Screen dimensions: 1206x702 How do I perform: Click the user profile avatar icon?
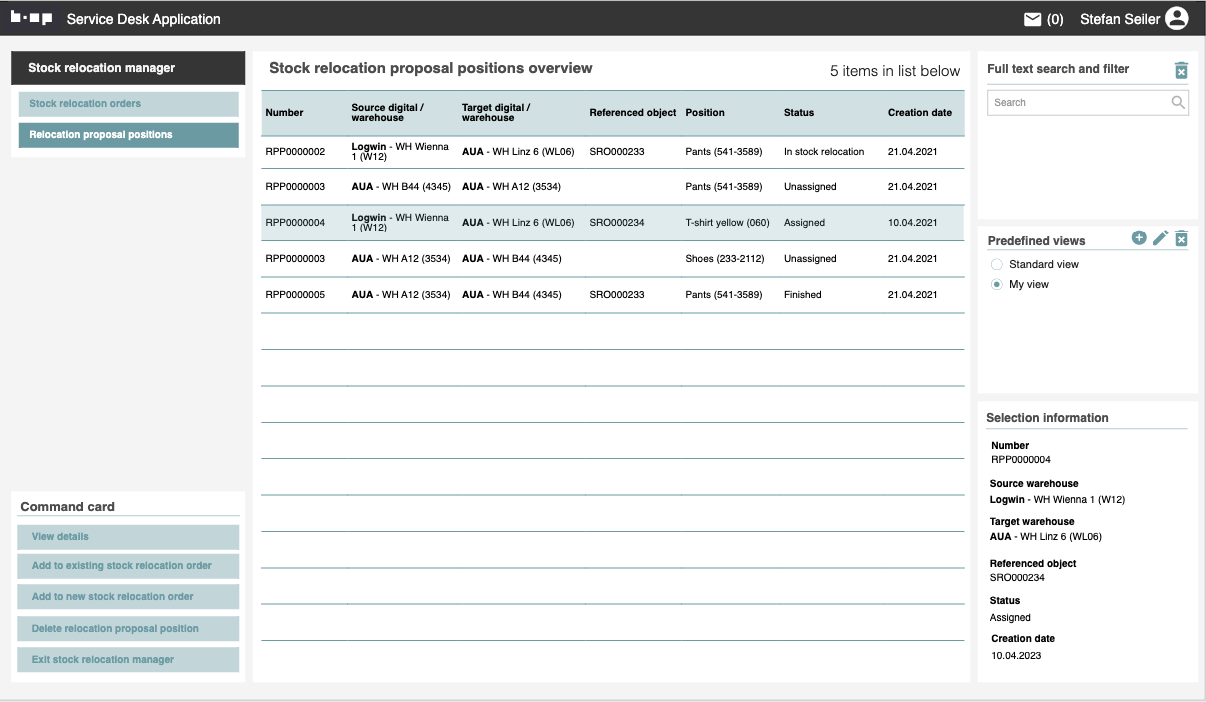1177,19
